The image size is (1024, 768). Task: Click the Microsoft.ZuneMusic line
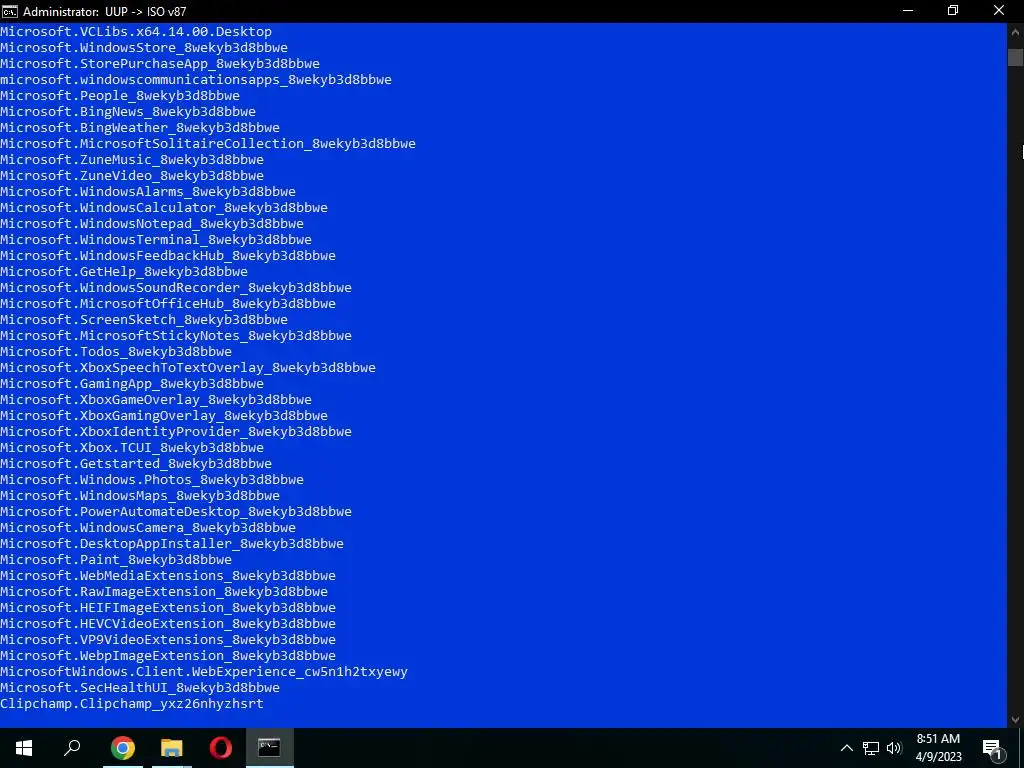click(x=132, y=159)
